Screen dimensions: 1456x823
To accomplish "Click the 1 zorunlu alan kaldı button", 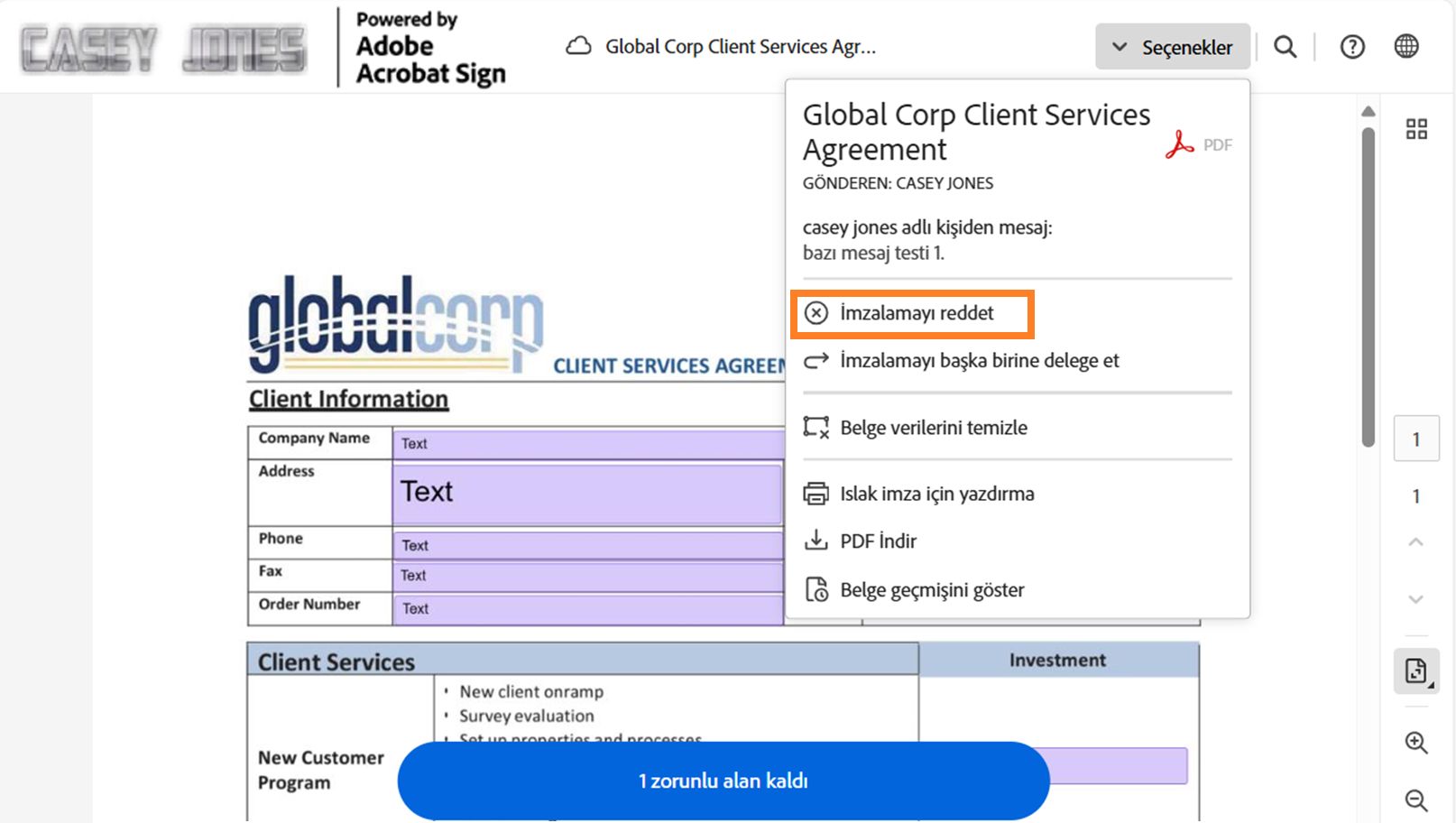I will coord(723,781).
